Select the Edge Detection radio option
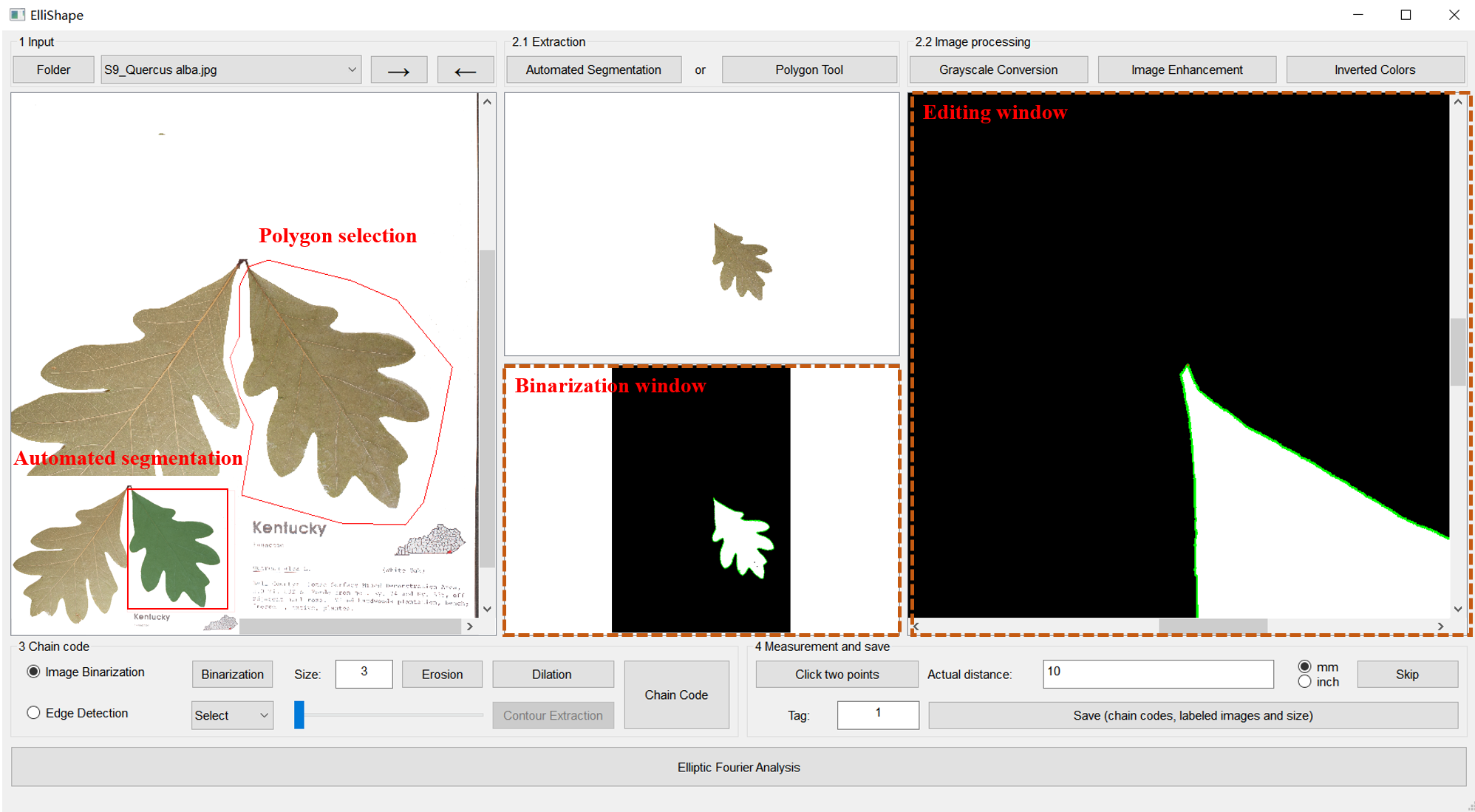 tap(34, 713)
